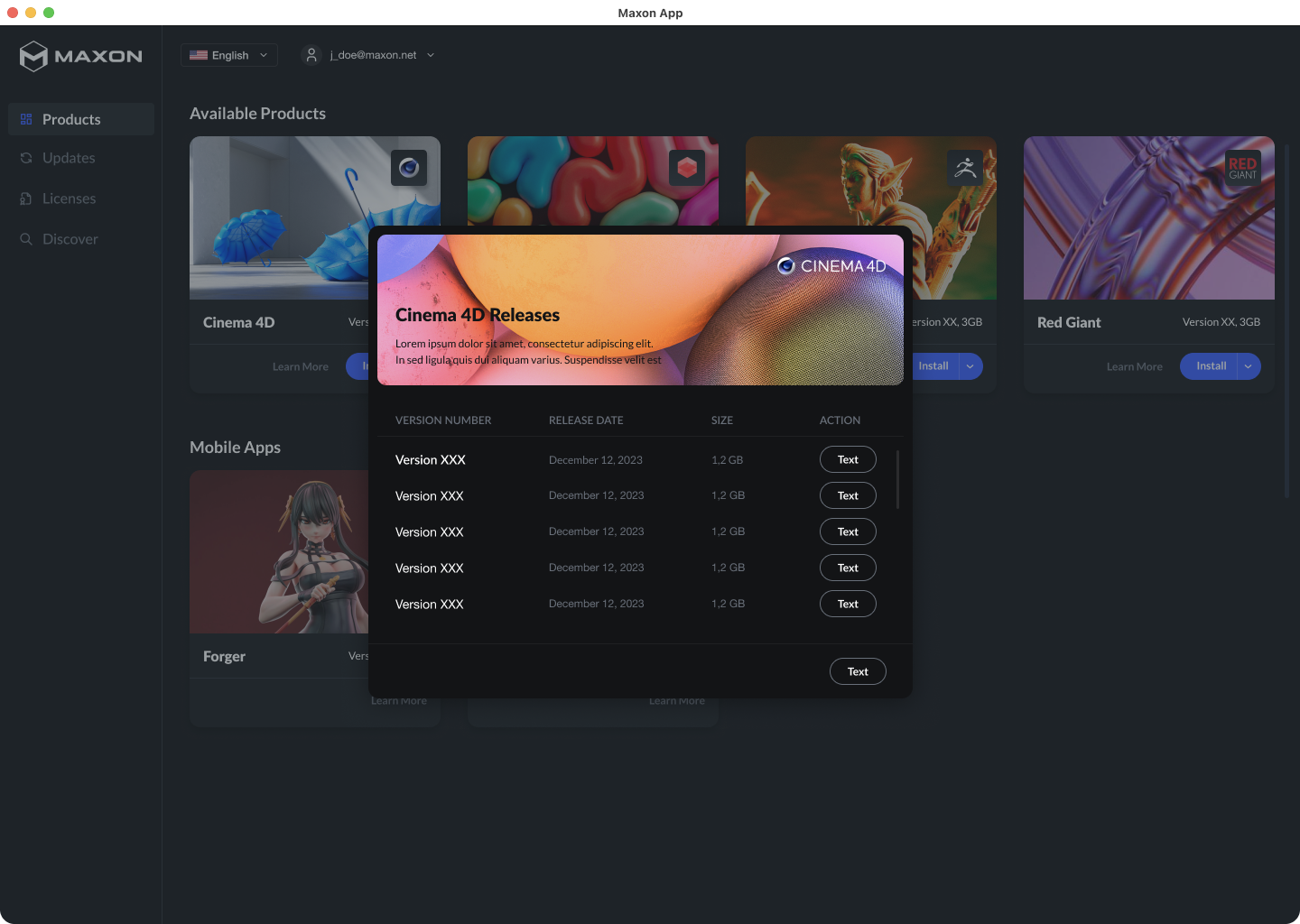The image size is (1300, 924).
Task: Click the Updates refresh icon in sidebar
Action: [x=26, y=158]
